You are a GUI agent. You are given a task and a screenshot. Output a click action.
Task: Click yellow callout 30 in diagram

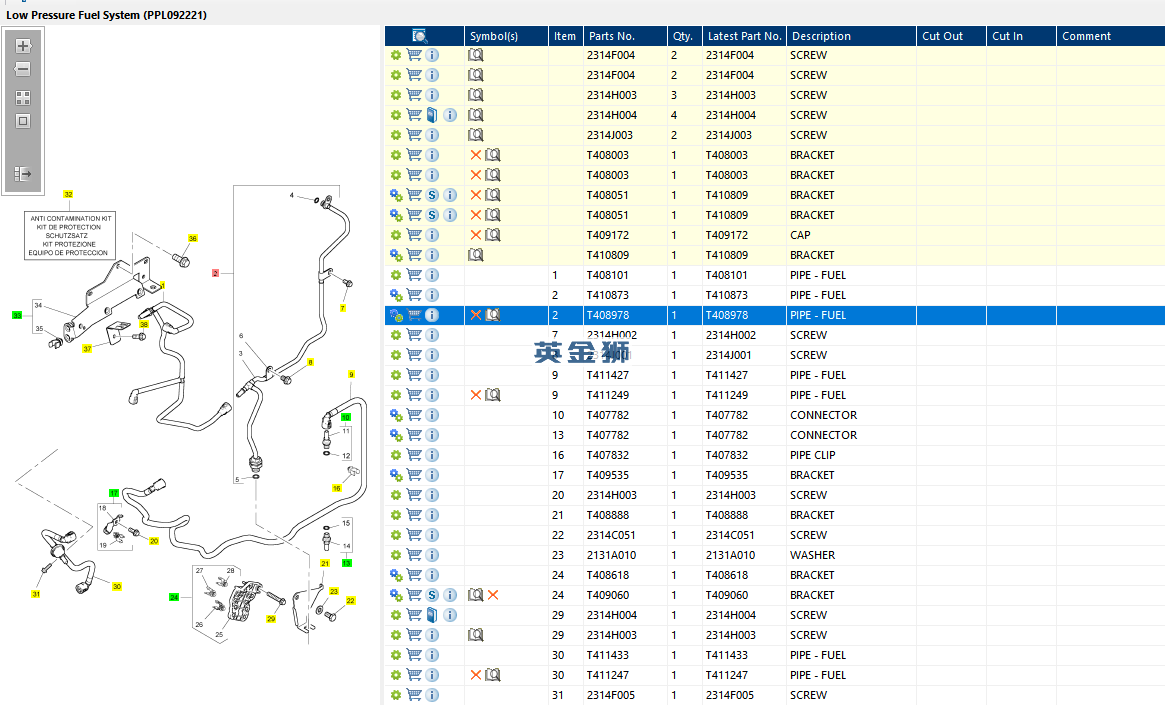pos(116,587)
